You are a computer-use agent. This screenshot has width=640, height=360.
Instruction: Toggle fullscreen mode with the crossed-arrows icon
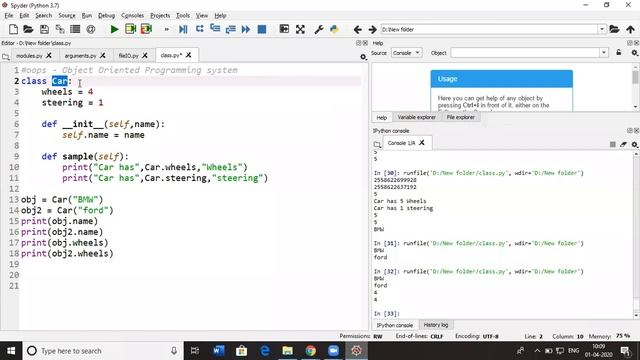coord(300,29)
